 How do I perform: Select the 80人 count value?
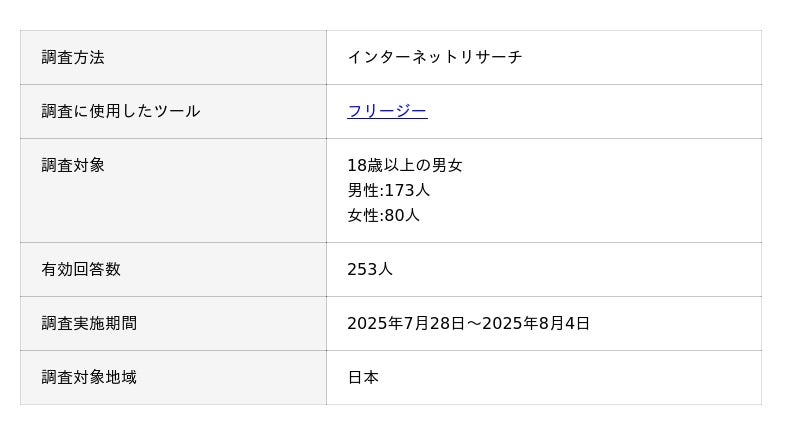click(402, 215)
